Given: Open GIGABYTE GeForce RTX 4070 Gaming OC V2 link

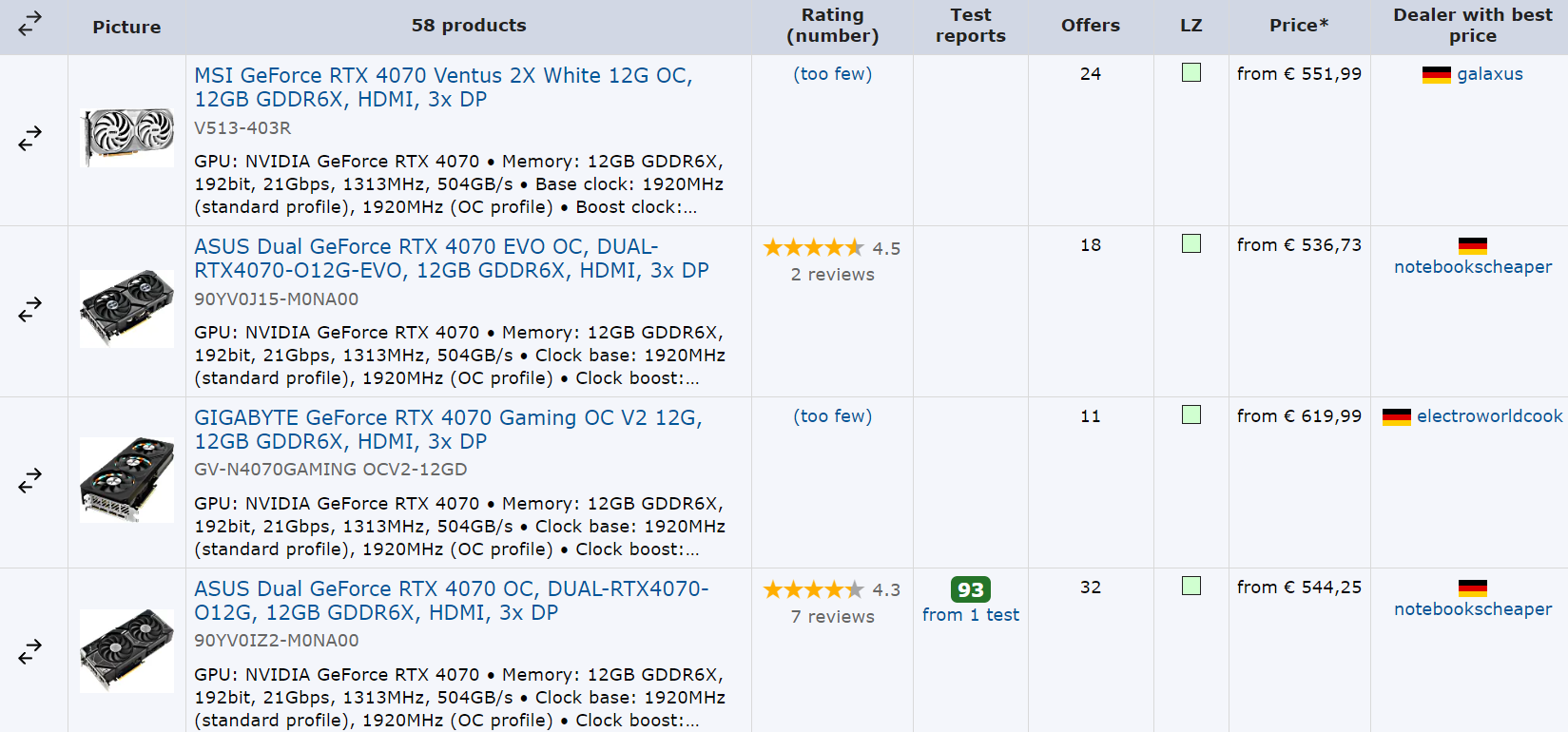Looking at the screenshot, I should 448,430.
